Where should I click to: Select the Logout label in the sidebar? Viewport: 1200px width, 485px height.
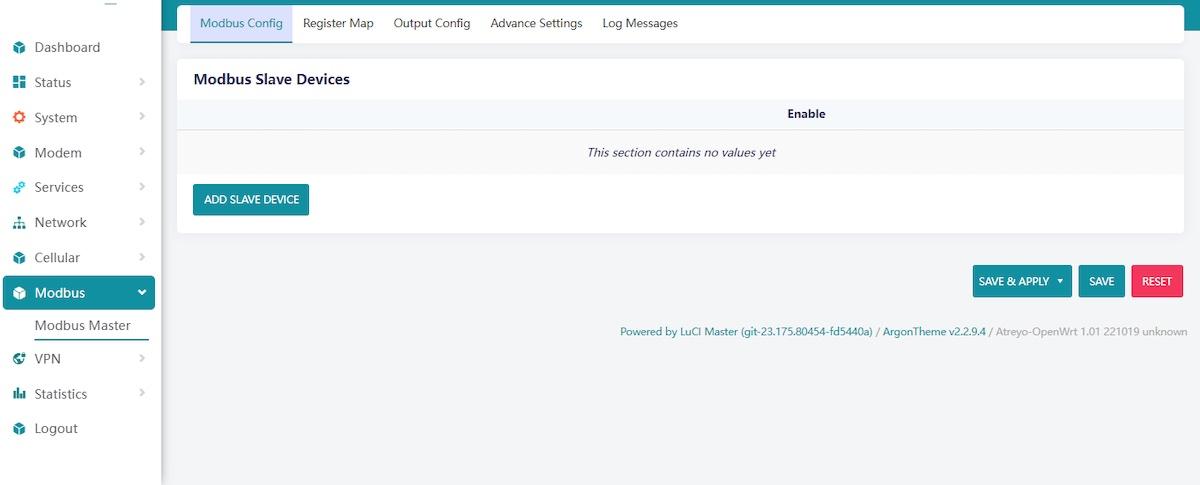[x=56, y=428]
